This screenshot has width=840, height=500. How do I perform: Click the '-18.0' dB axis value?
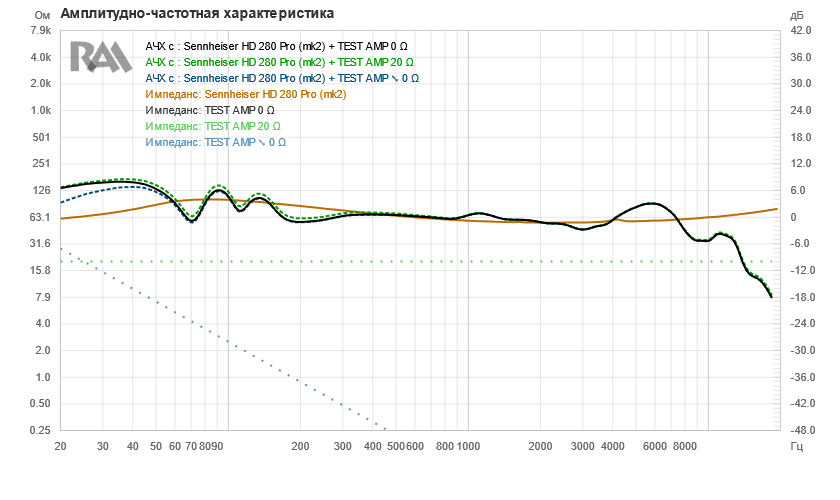(x=802, y=297)
